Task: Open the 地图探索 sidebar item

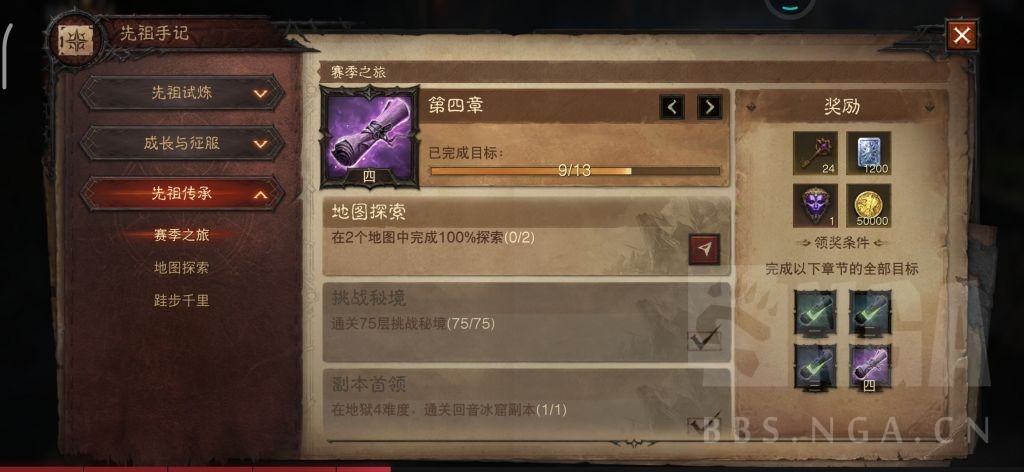Action: tap(181, 268)
